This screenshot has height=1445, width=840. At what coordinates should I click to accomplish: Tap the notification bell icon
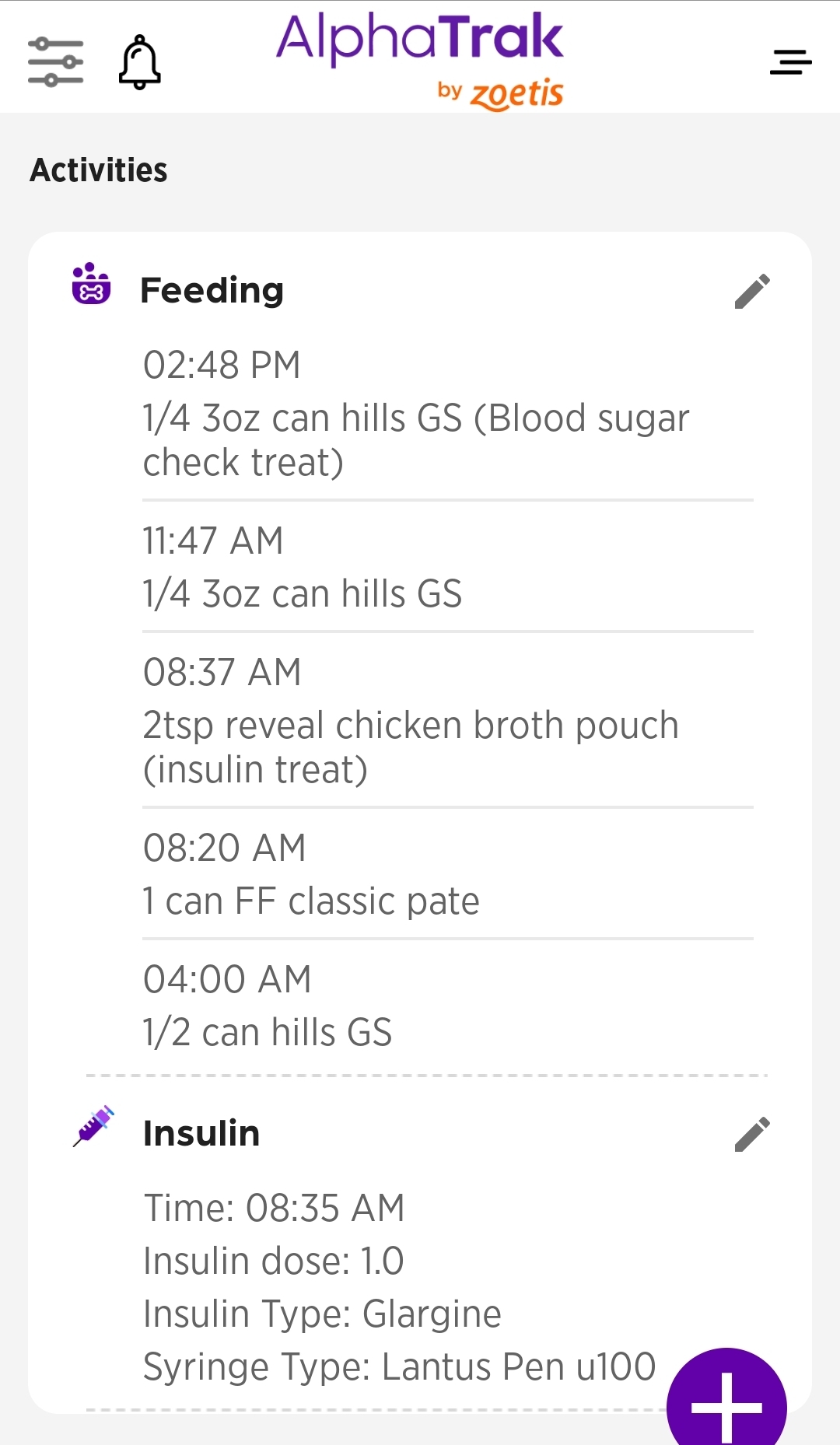pos(140,62)
